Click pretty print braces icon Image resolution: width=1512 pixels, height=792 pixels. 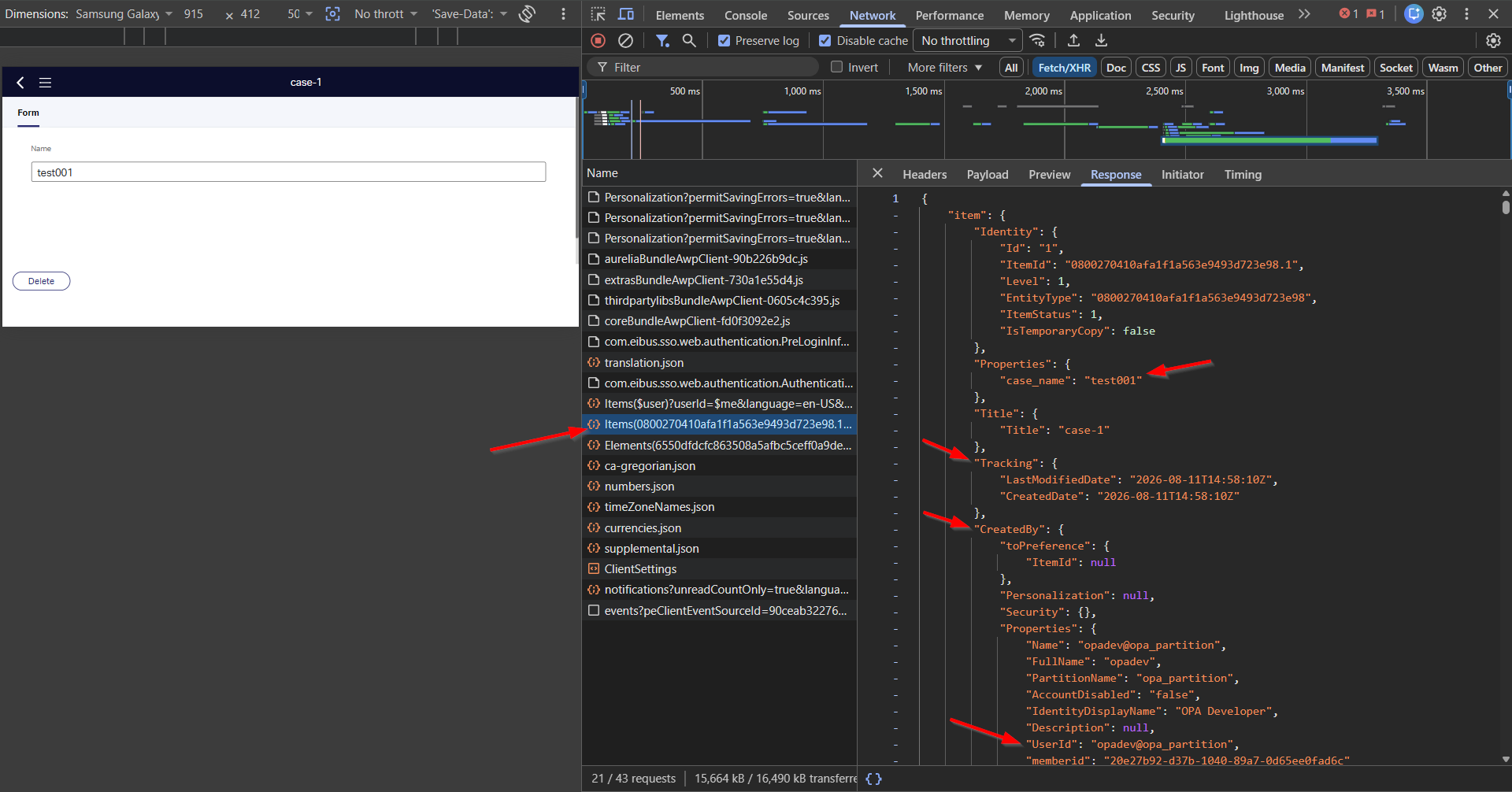pyautogui.click(x=873, y=779)
